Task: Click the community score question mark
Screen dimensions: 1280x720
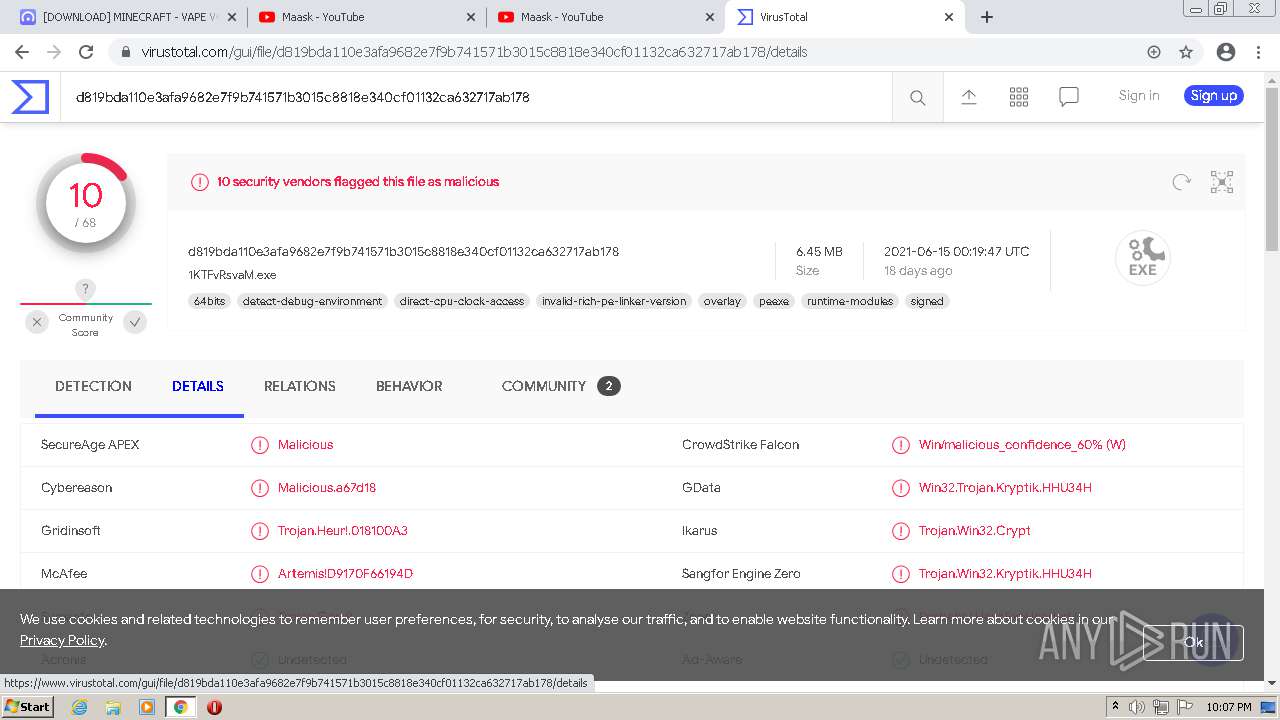Action: coord(86,289)
